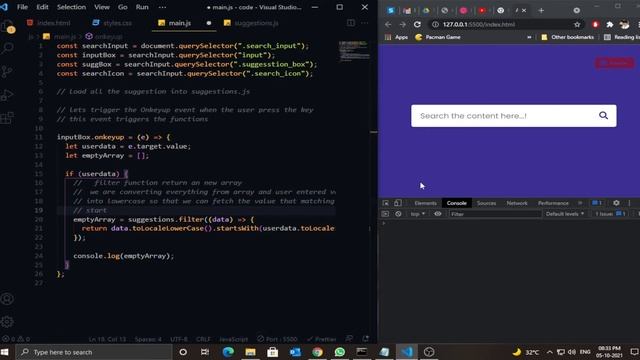The width and height of the screenshot is (640, 360).
Task: Open Other bookmarks folder
Action: pos(567,37)
